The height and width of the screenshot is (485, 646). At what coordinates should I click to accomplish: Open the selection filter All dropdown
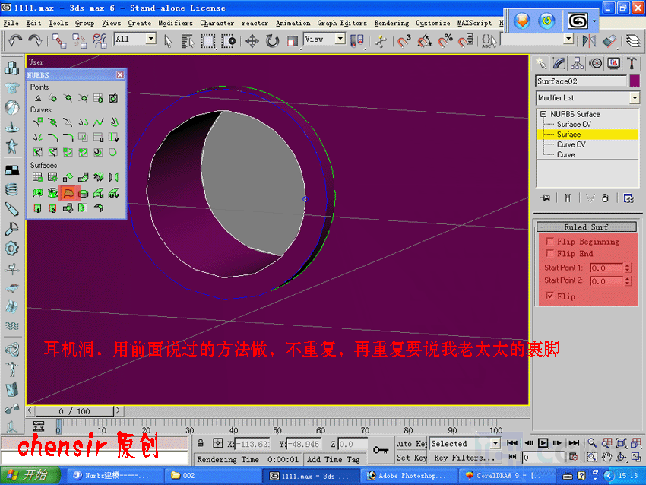pos(151,39)
